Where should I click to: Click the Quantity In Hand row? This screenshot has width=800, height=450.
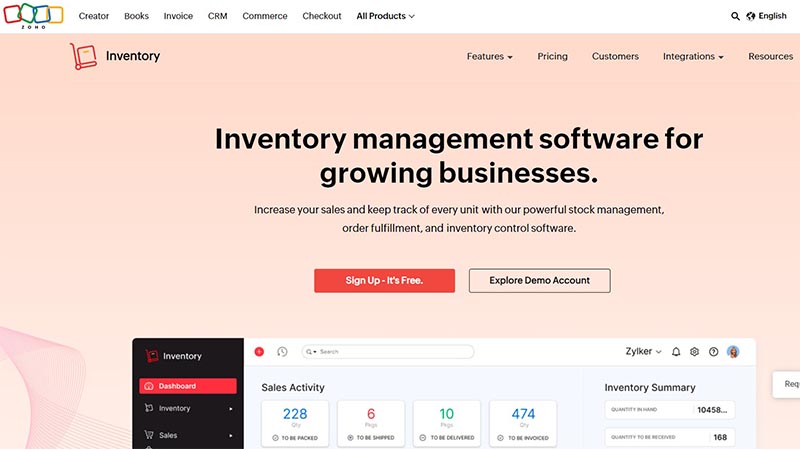pos(670,410)
